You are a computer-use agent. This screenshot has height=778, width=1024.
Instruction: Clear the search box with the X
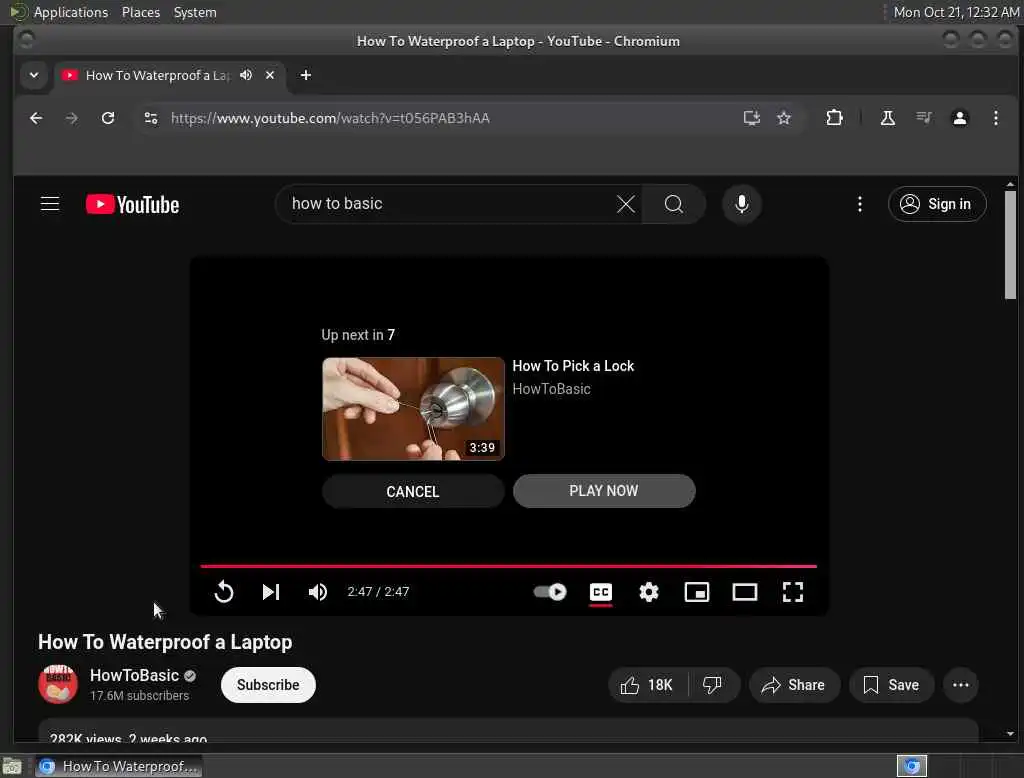pos(625,204)
